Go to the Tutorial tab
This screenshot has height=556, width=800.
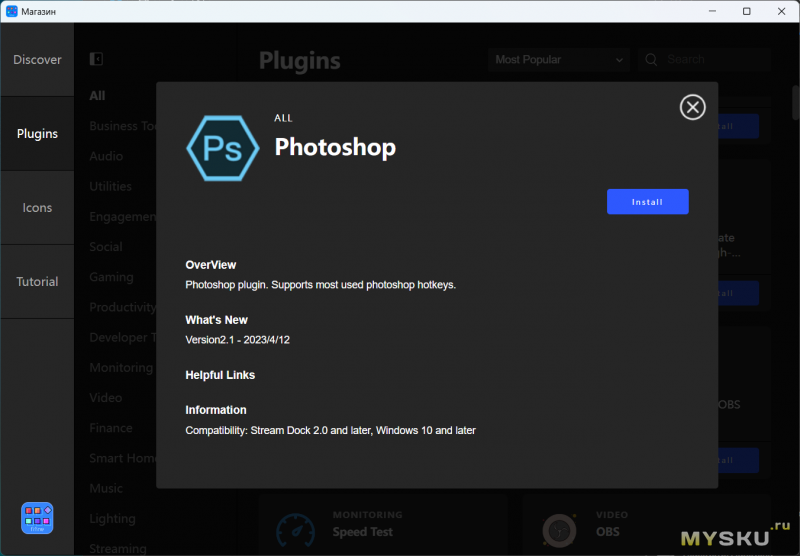tap(37, 282)
